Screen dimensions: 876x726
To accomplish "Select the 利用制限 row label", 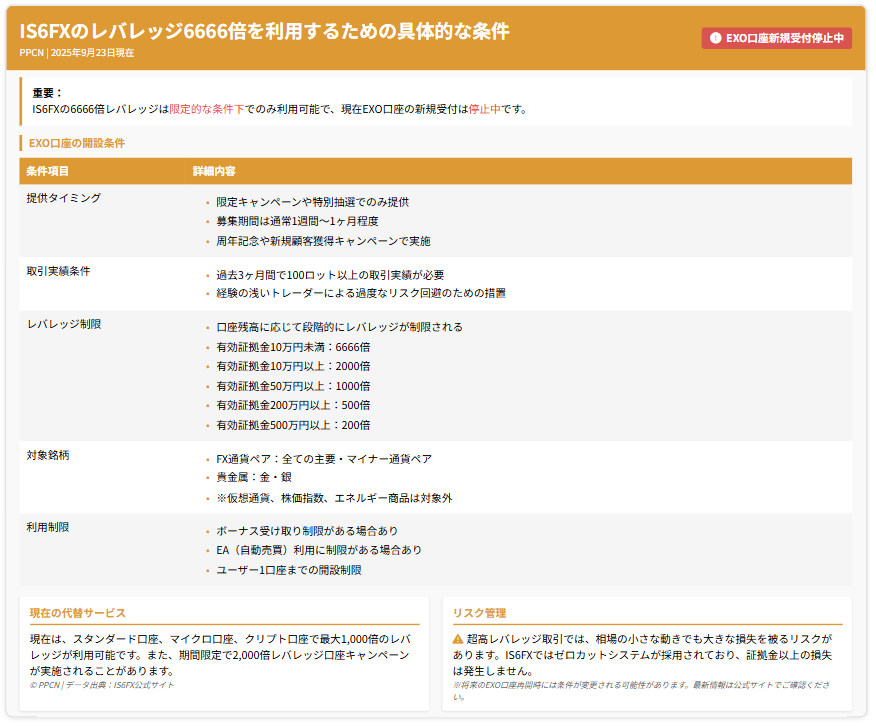I will click(48, 527).
